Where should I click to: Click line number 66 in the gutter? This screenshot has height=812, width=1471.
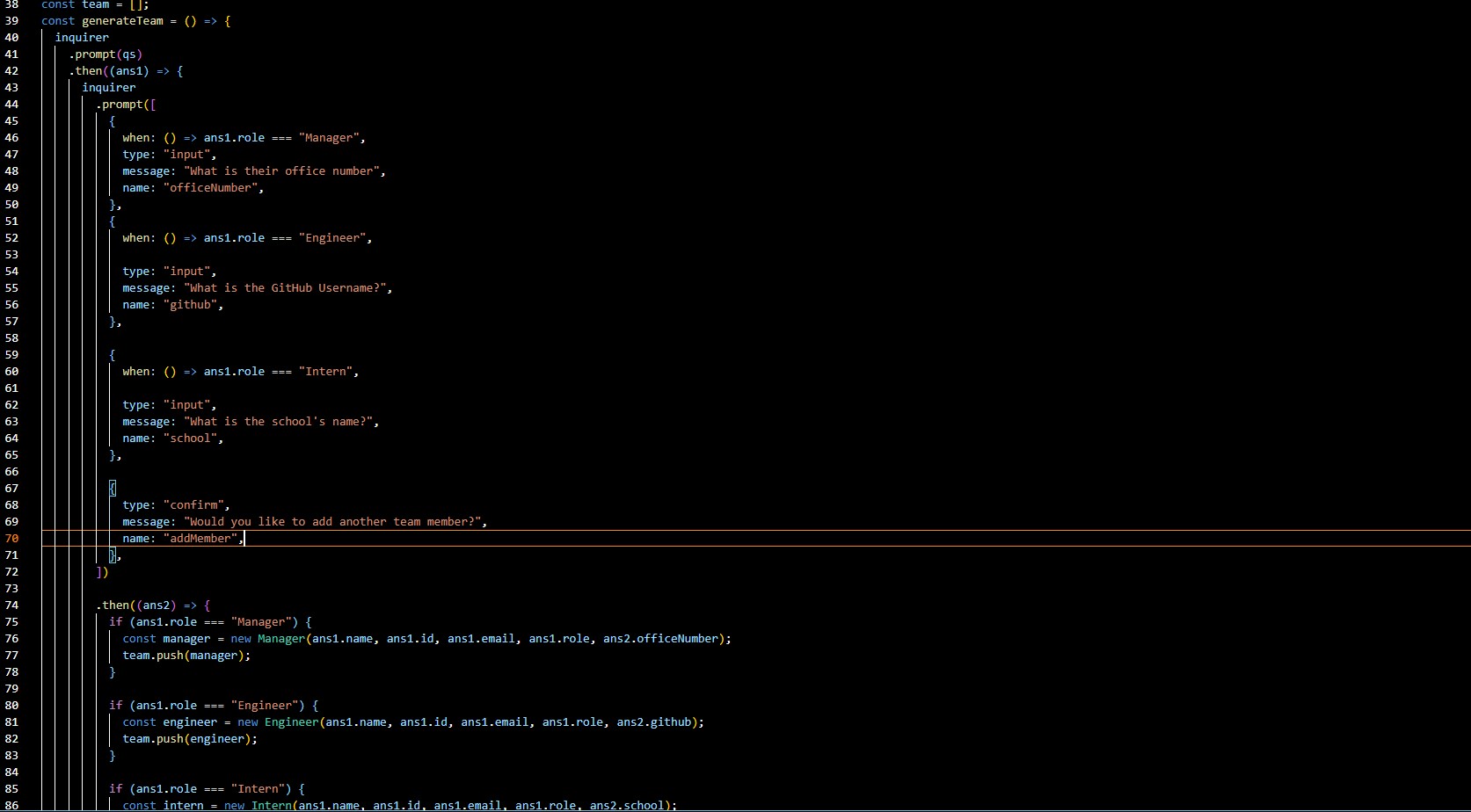point(11,472)
